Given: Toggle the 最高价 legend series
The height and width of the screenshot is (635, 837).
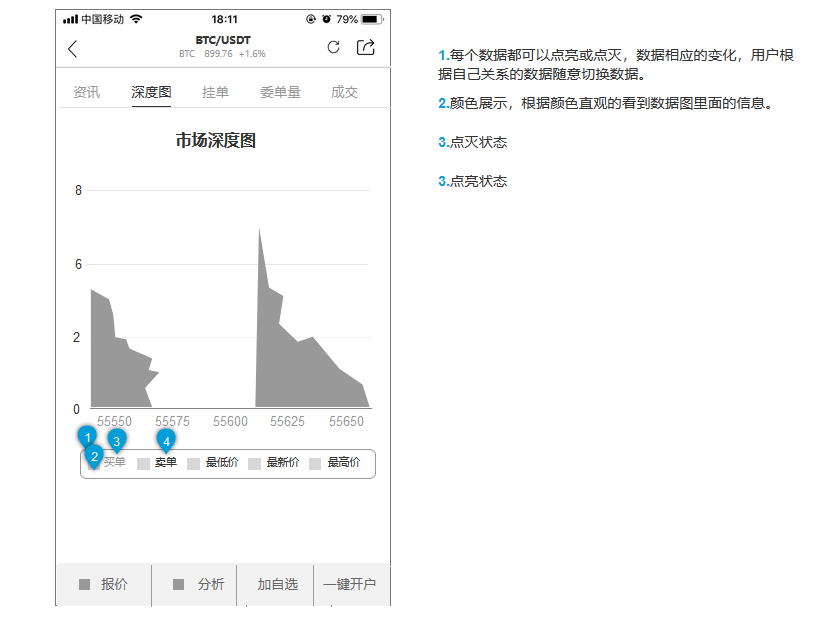Looking at the screenshot, I should tap(344, 463).
